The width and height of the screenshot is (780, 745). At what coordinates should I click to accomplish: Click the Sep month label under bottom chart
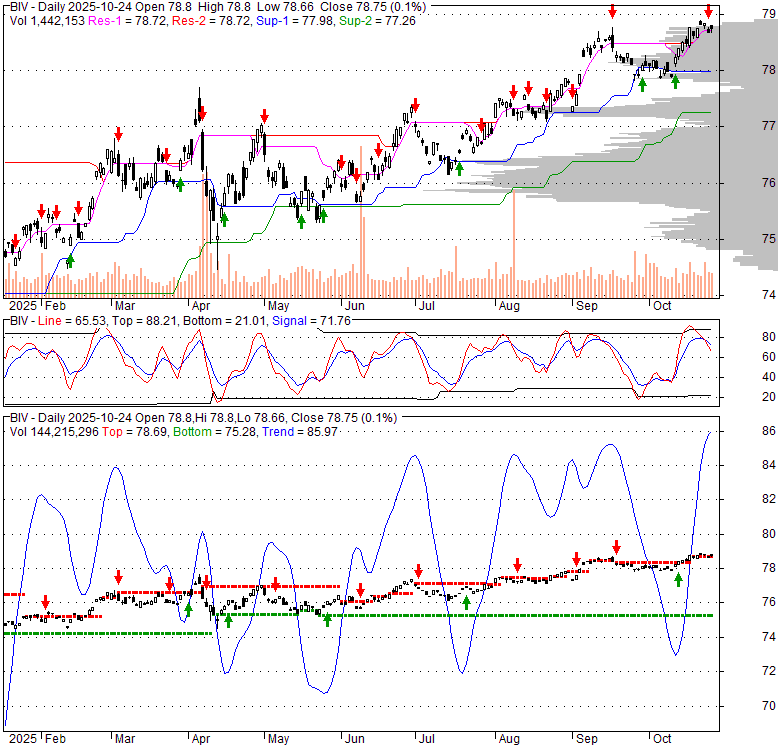tap(586, 739)
